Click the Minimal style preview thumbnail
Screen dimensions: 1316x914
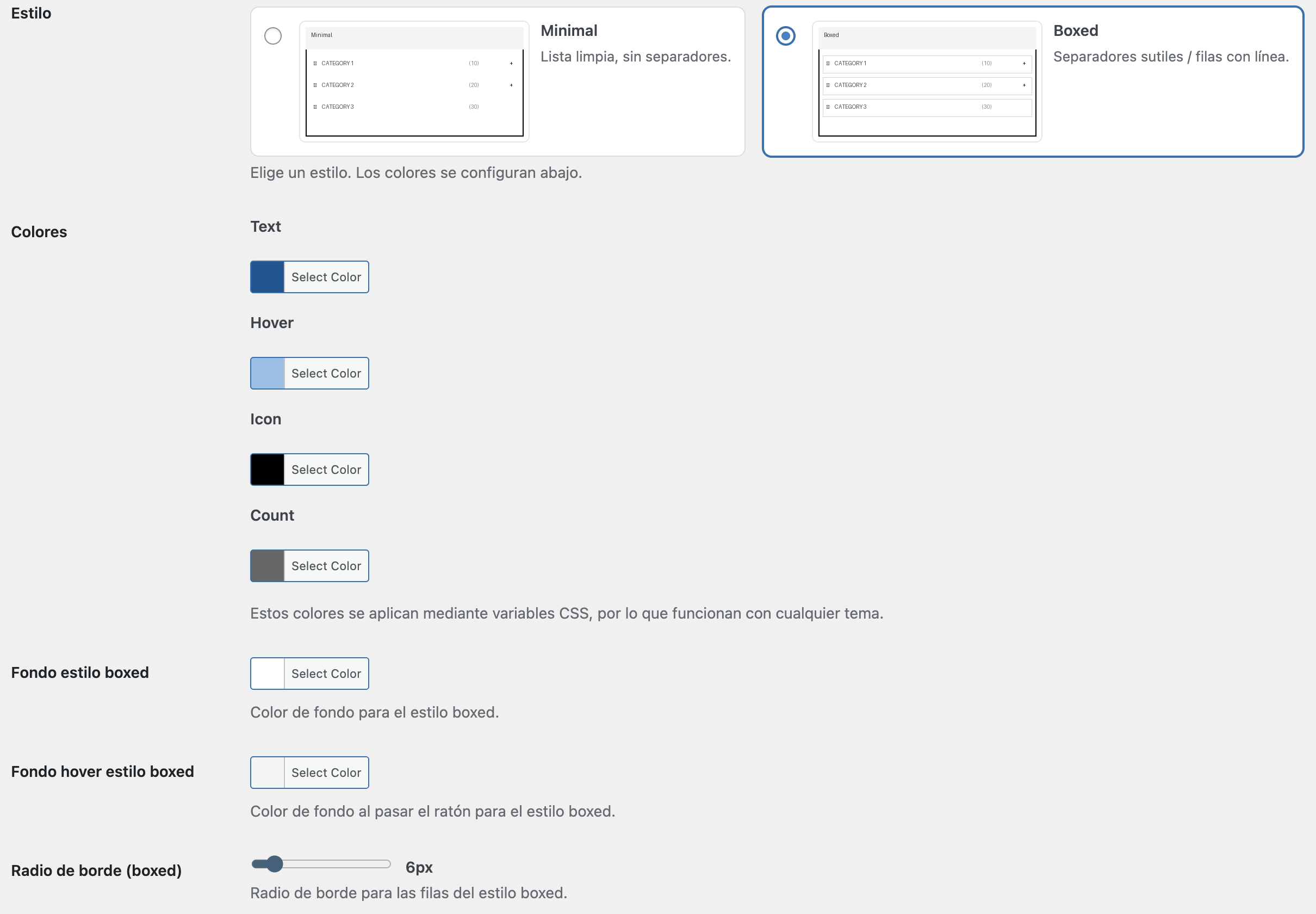[x=414, y=81]
